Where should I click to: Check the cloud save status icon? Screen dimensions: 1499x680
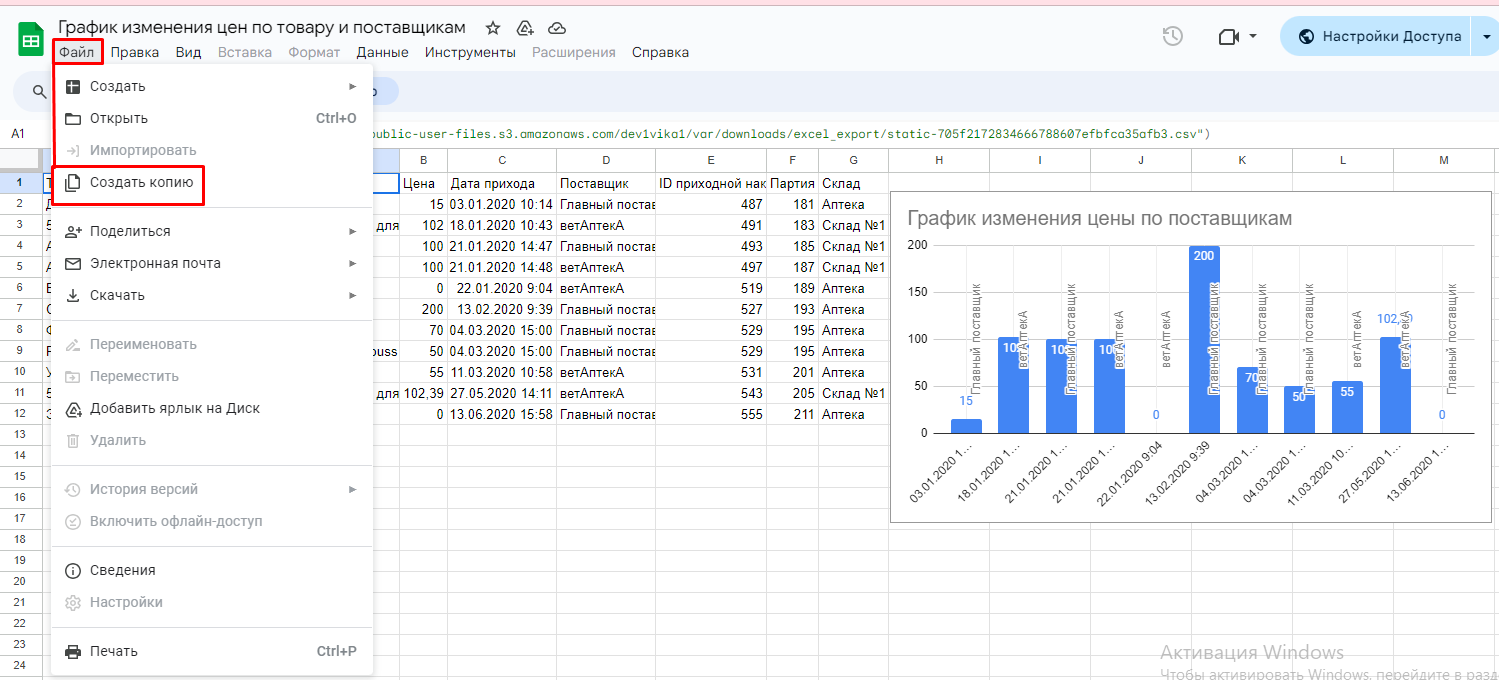(557, 28)
